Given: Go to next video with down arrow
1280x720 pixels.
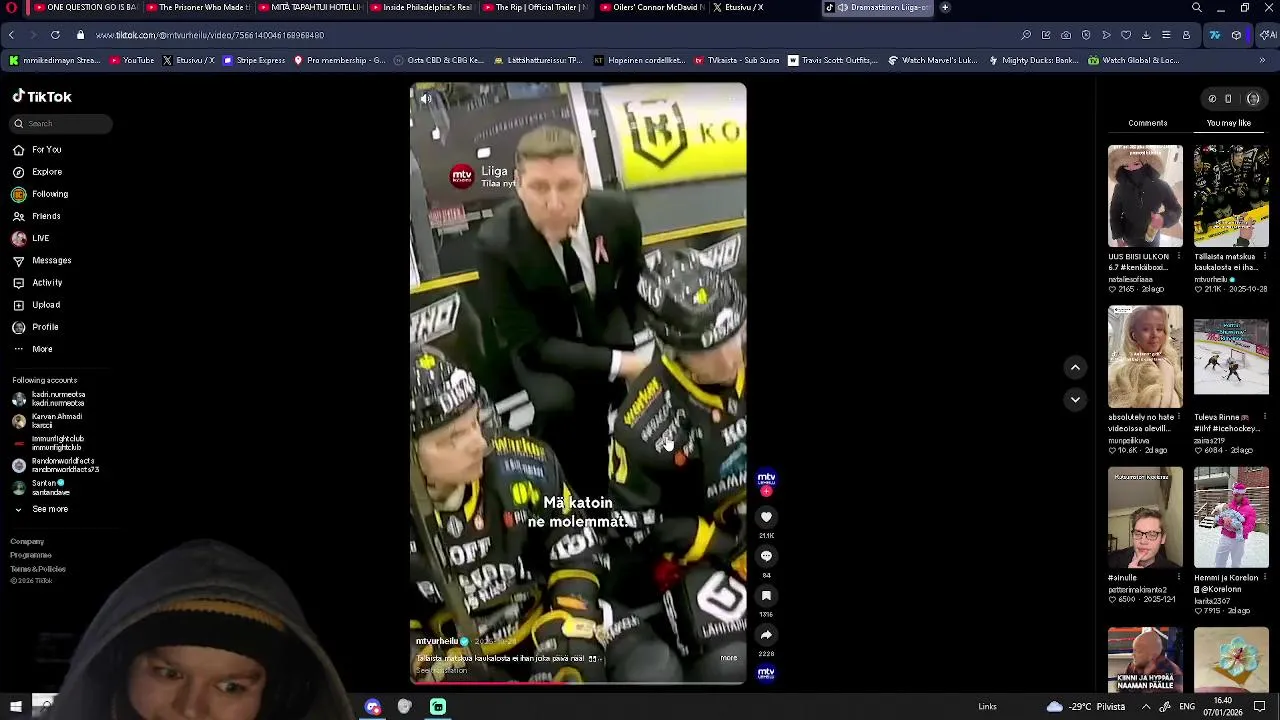Looking at the screenshot, I should pos(1075,400).
